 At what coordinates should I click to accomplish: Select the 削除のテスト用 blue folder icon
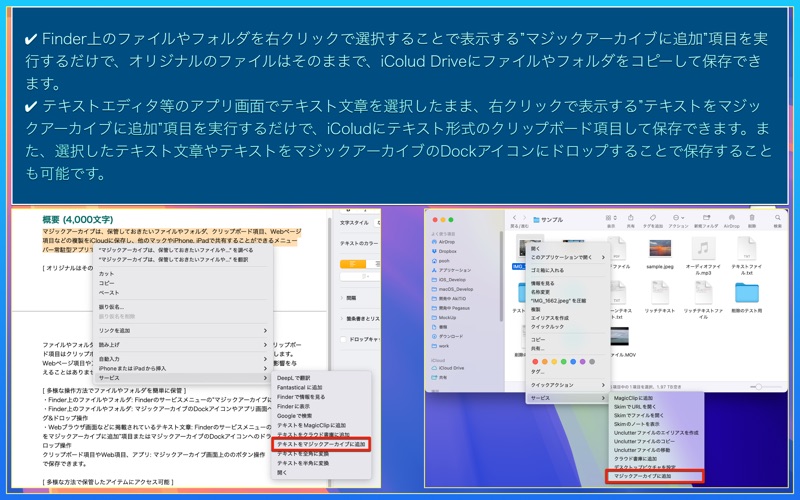pyautogui.click(x=746, y=293)
